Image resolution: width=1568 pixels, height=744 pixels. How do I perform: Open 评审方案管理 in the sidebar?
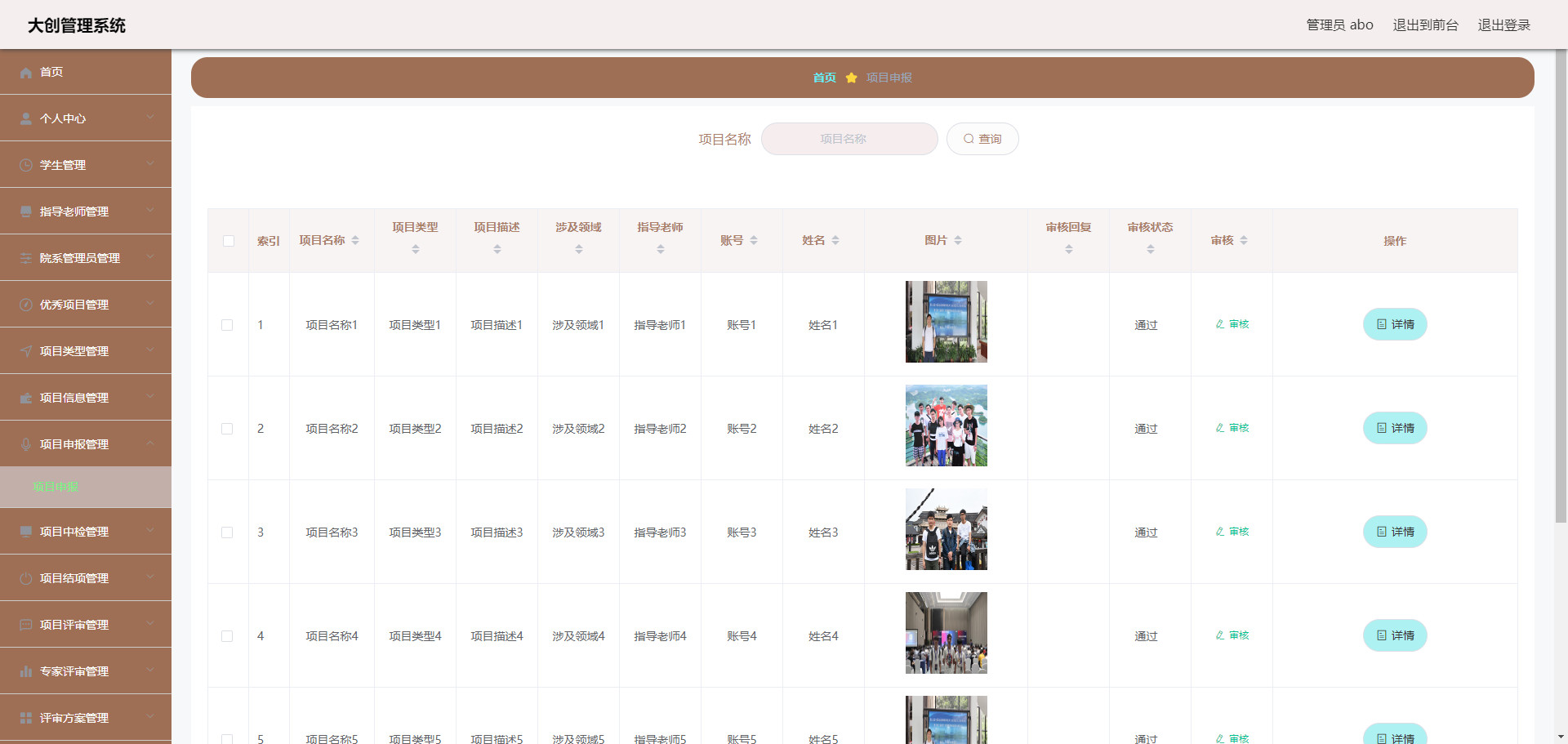click(86, 718)
